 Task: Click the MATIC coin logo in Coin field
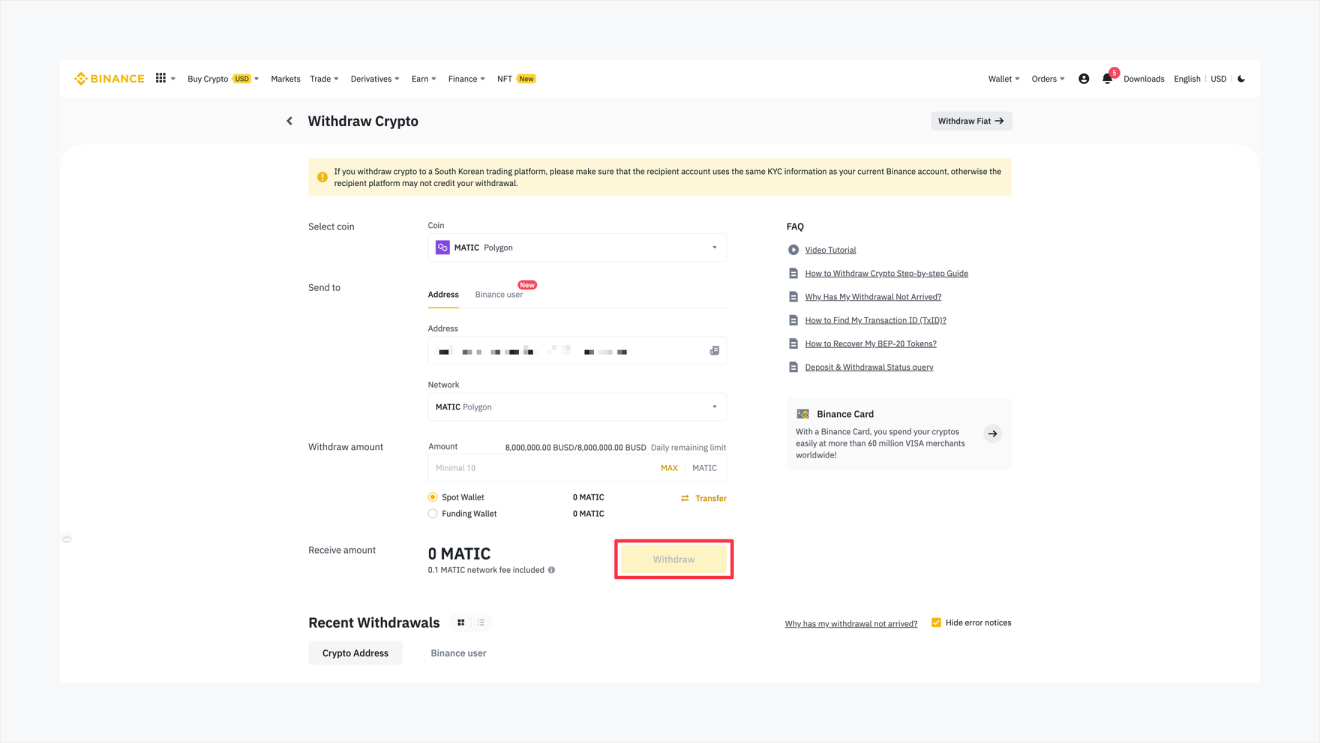point(442,247)
